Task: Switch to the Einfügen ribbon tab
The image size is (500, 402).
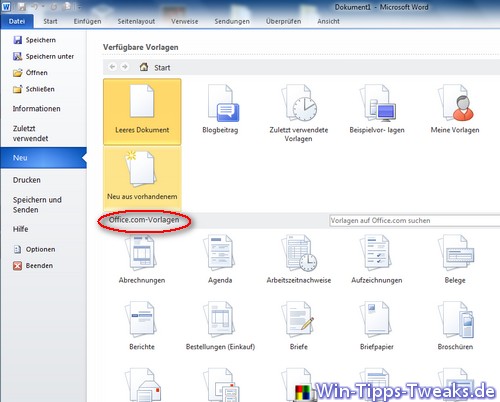Action: point(87,21)
